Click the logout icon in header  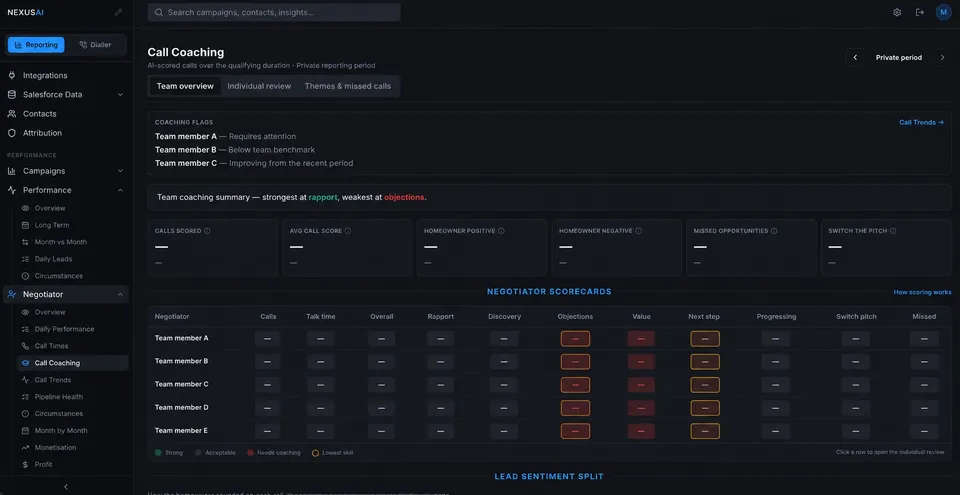tap(920, 12)
